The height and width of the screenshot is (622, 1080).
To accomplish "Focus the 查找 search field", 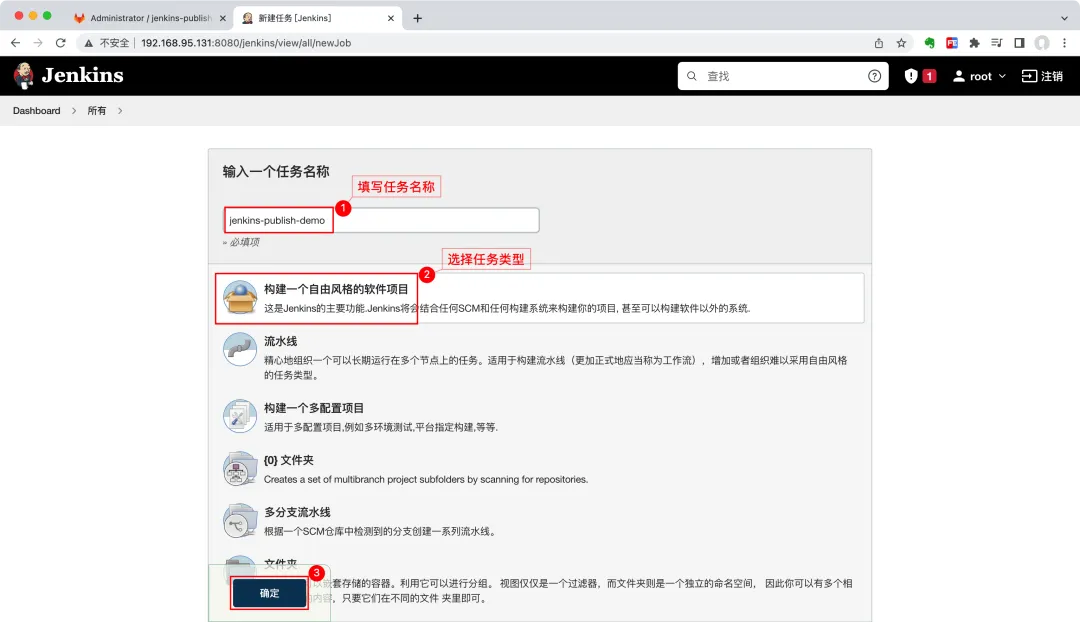I will click(x=782, y=76).
